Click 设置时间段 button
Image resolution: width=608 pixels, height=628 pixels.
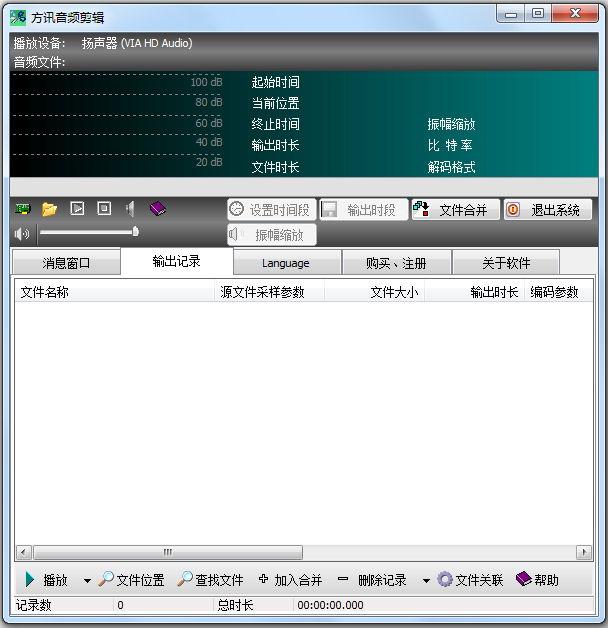click(272, 209)
